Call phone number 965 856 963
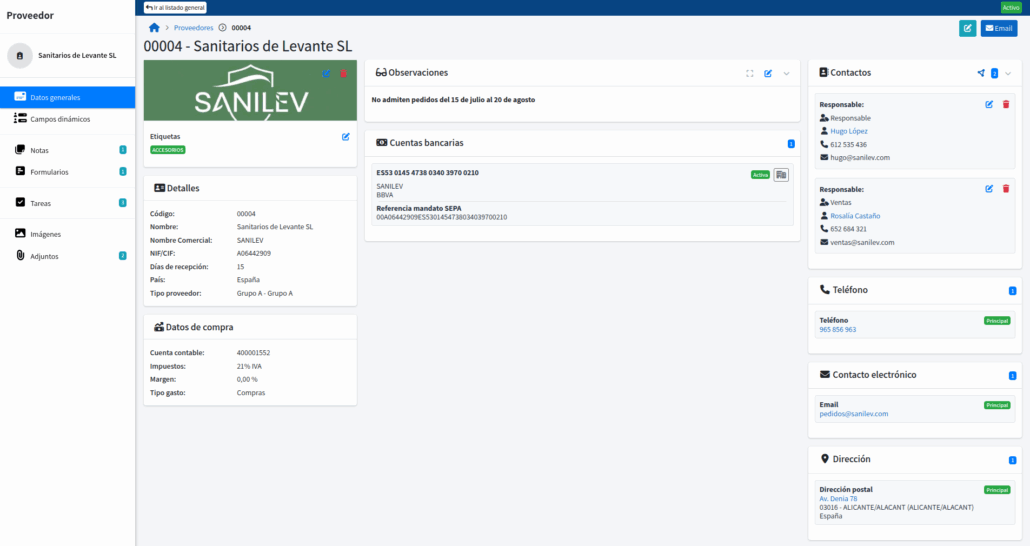1030x546 pixels. click(838, 330)
